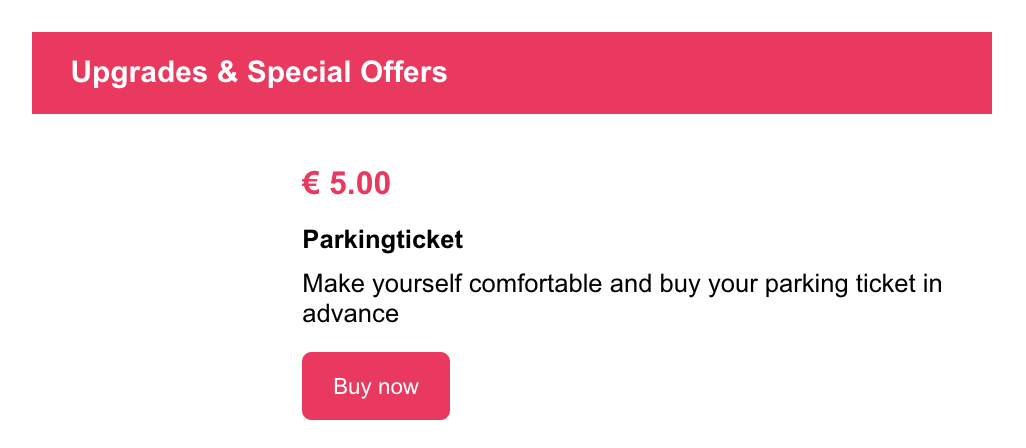Click the word "ticket" in the description
This screenshot has width=1026, height=448.
click(x=883, y=284)
